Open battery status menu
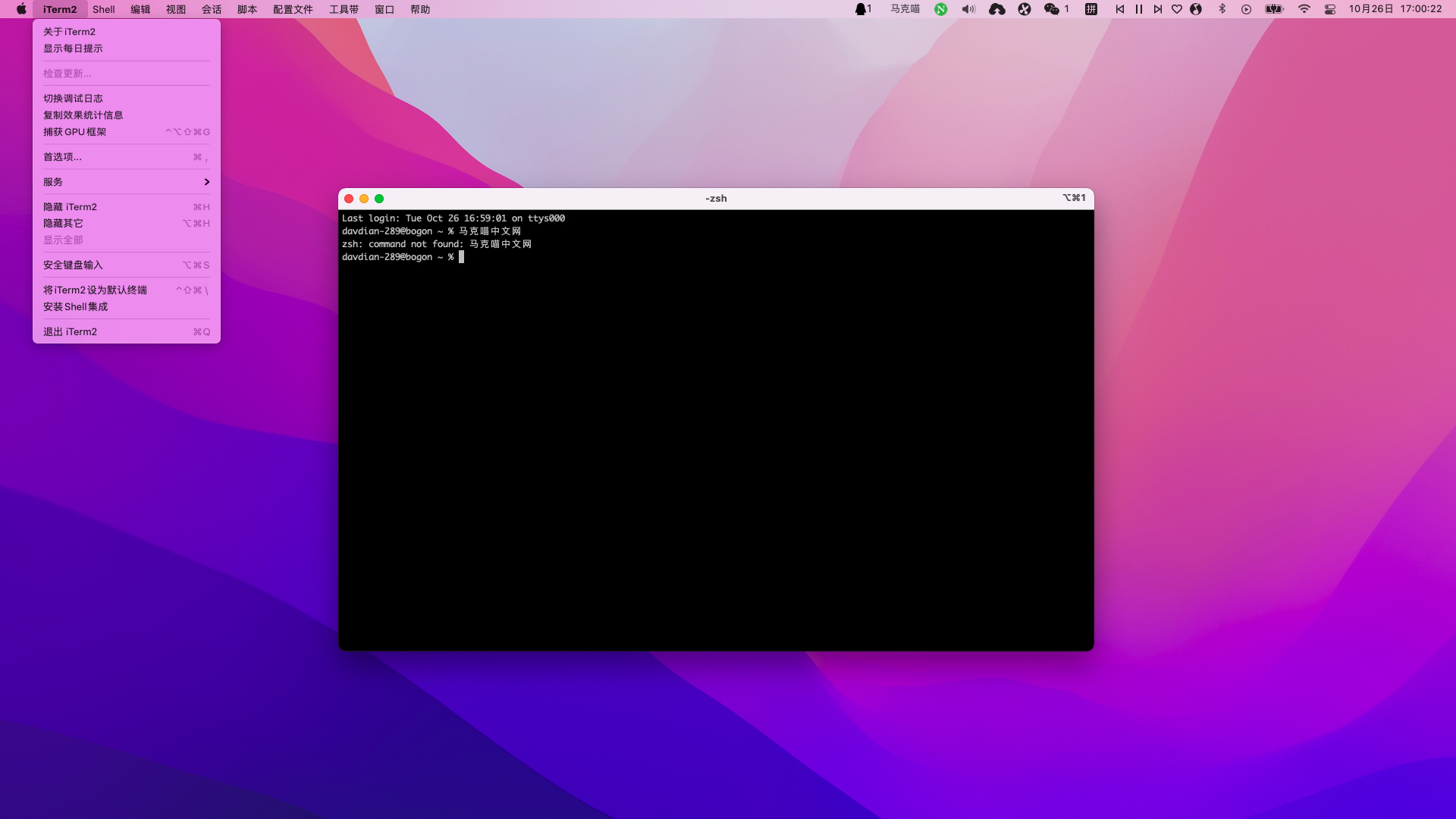Screen dimensions: 1456x819 pyautogui.click(x=1274, y=9)
